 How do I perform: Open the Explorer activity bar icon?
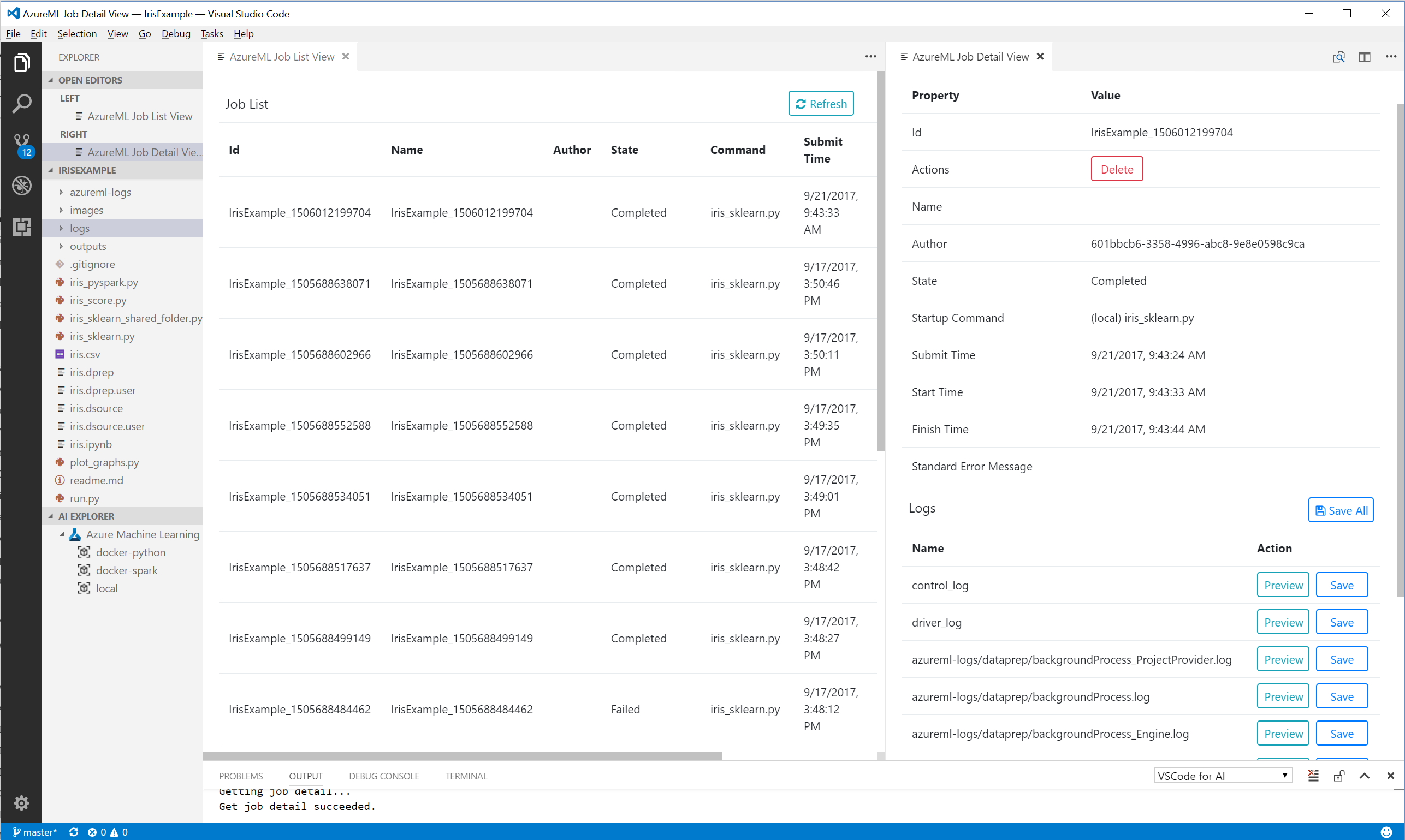click(x=21, y=62)
